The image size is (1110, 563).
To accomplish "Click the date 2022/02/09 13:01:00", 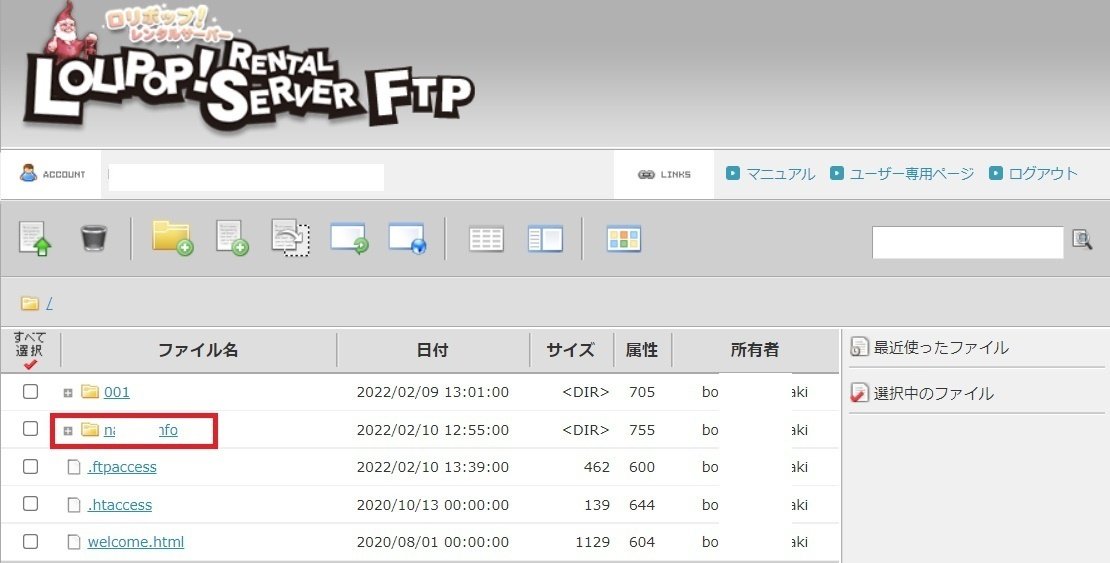I will 433,392.
